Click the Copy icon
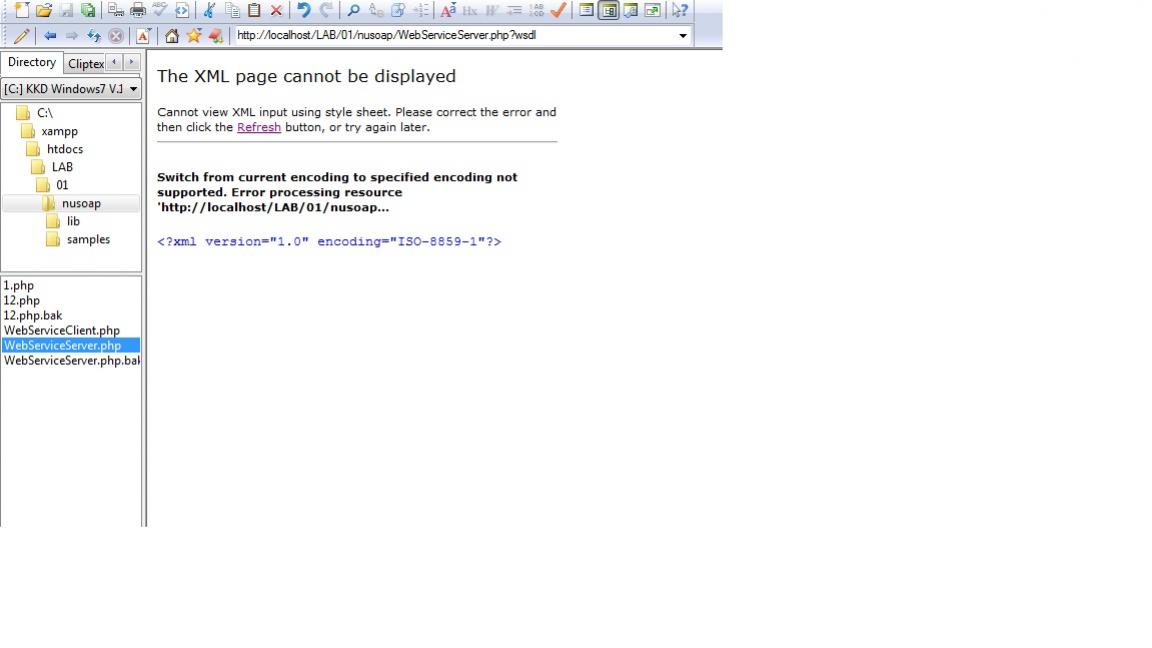 pyautogui.click(x=232, y=10)
